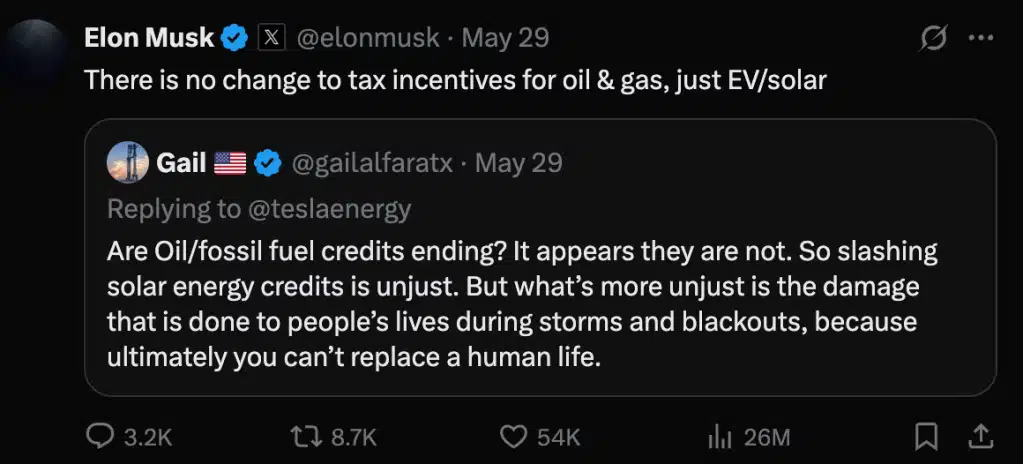
Task: Click the share upload arrow icon
Action: (981, 435)
